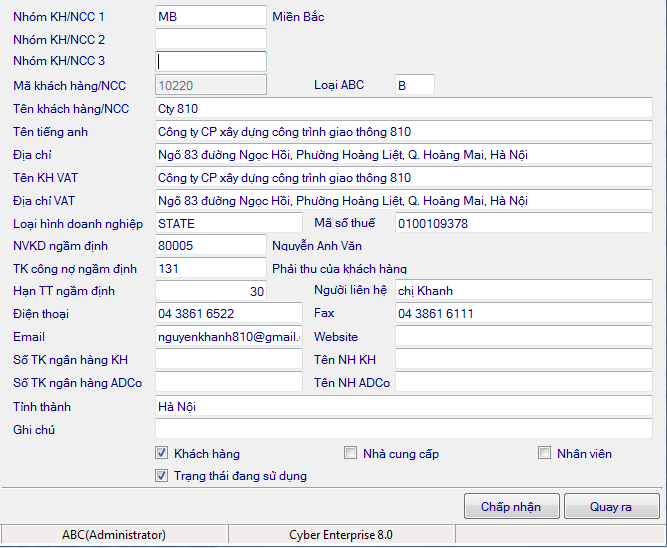Click the Loại ABC label

pos(339,85)
